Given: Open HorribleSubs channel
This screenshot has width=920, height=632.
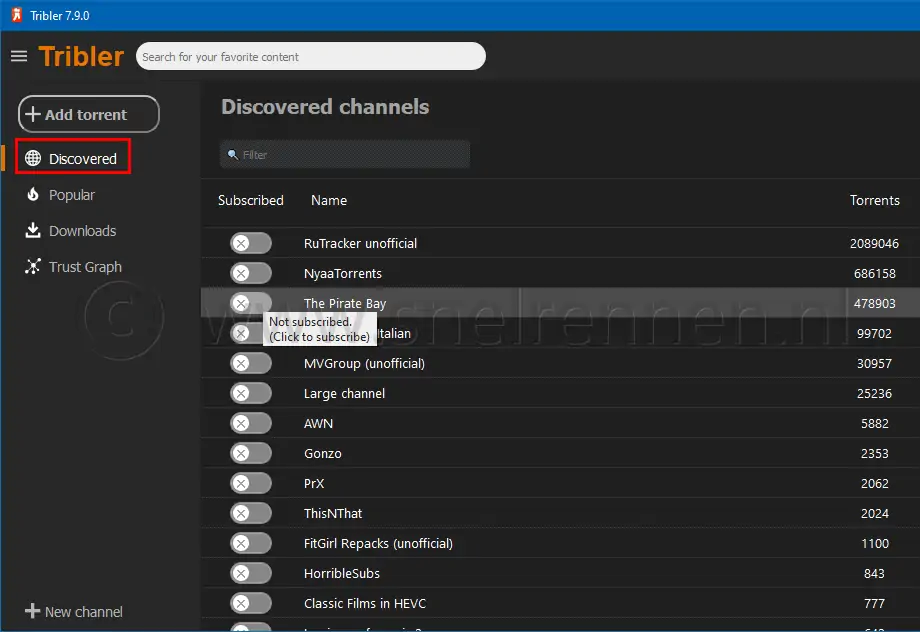Looking at the screenshot, I should click(342, 573).
